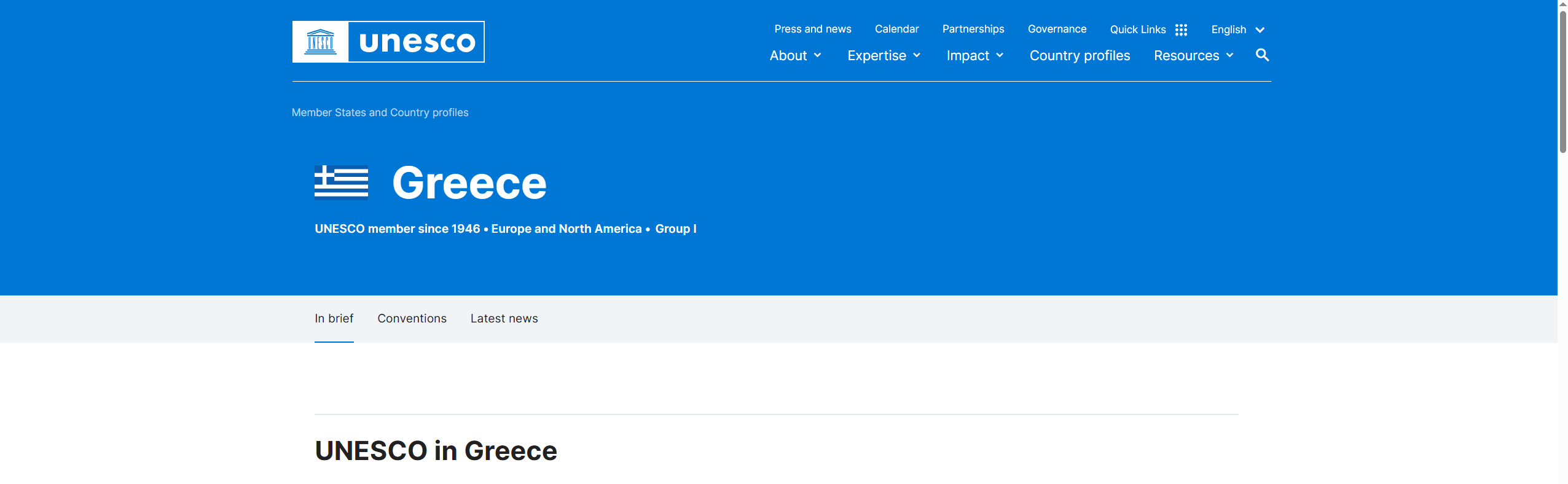Switch to the Conventions tab
This screenshot has height=484, width=1568.
(412, 318)
